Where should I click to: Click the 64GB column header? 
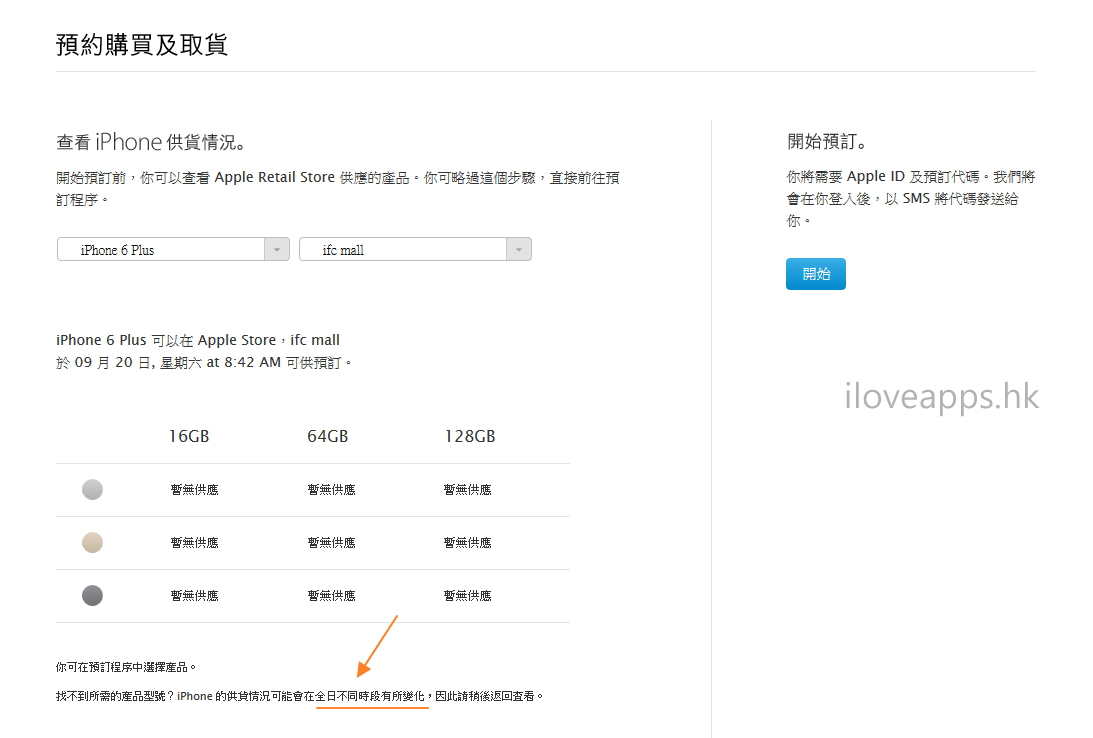[x=328, y=436]
